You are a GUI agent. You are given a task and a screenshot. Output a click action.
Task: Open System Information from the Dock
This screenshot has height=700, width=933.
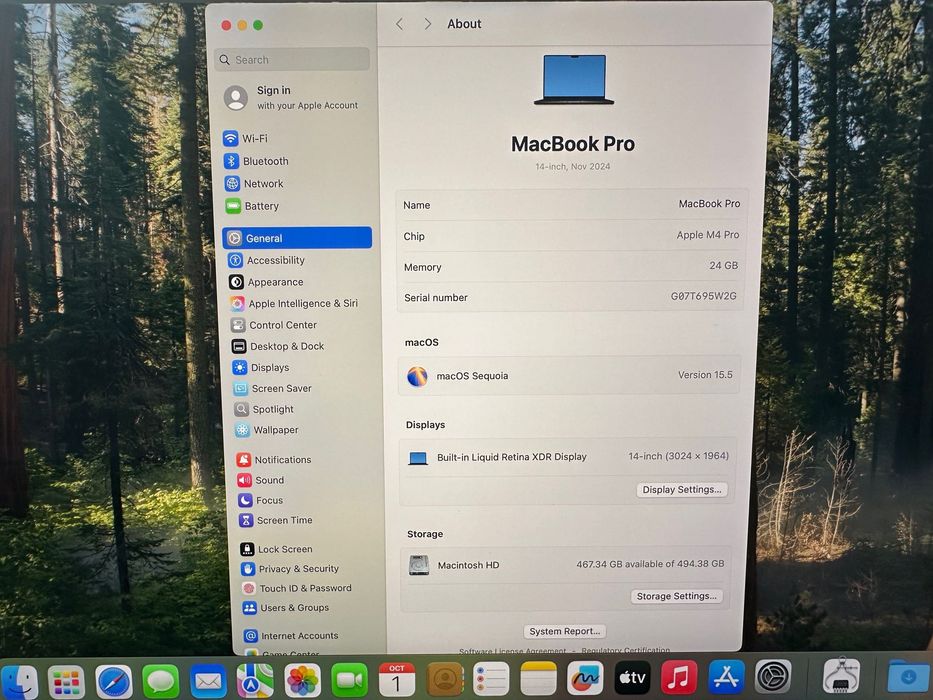point(841,676)
